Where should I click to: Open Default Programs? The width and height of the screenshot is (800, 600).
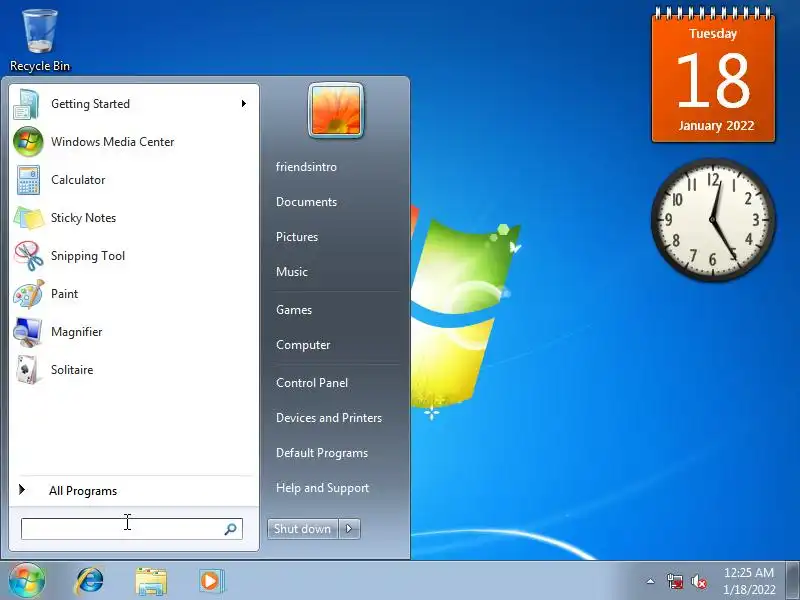(x=322, y=453)
